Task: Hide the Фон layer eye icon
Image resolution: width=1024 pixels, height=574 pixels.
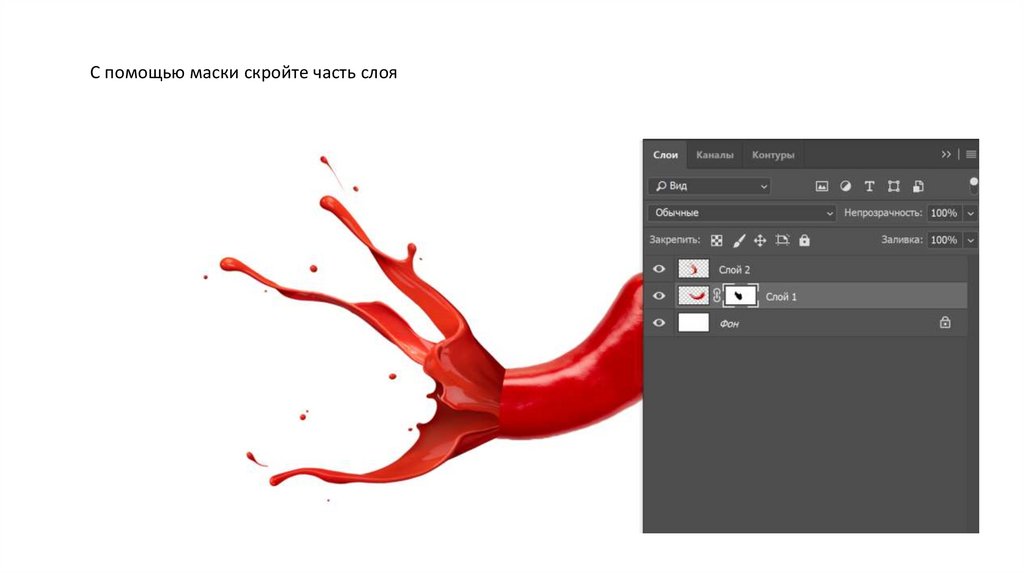Action: click(659, 323)
